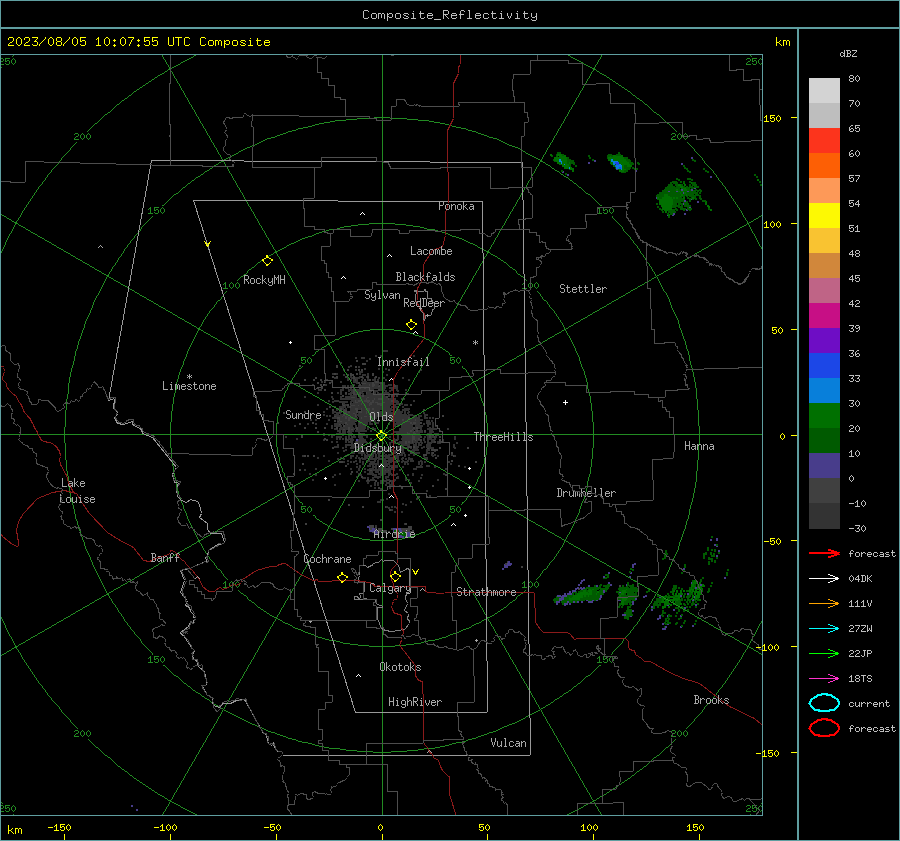The width and height of the screenshot is (900, 841).
Task: Click the yellow diamond marker above Calgary label
Action: (395, 576)
